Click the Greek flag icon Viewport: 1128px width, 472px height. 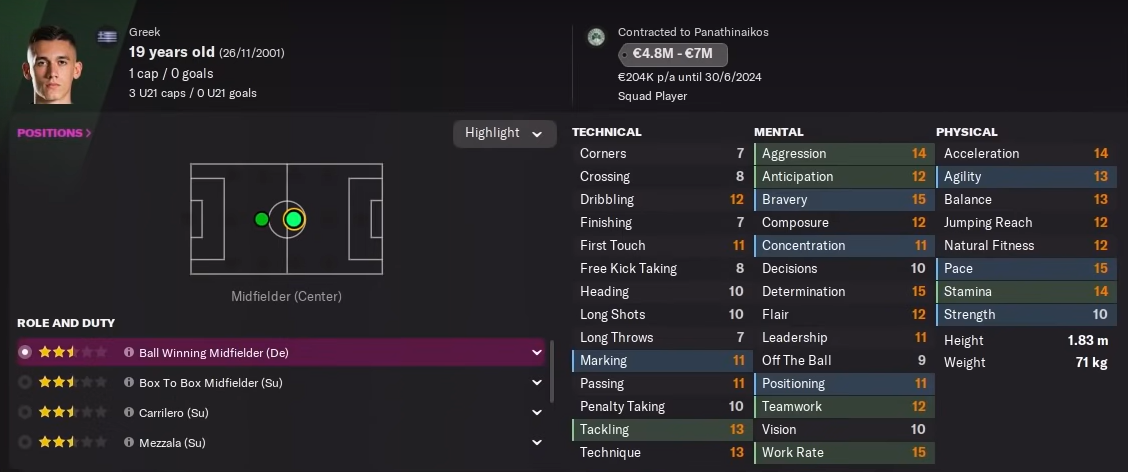coord(106,37)
